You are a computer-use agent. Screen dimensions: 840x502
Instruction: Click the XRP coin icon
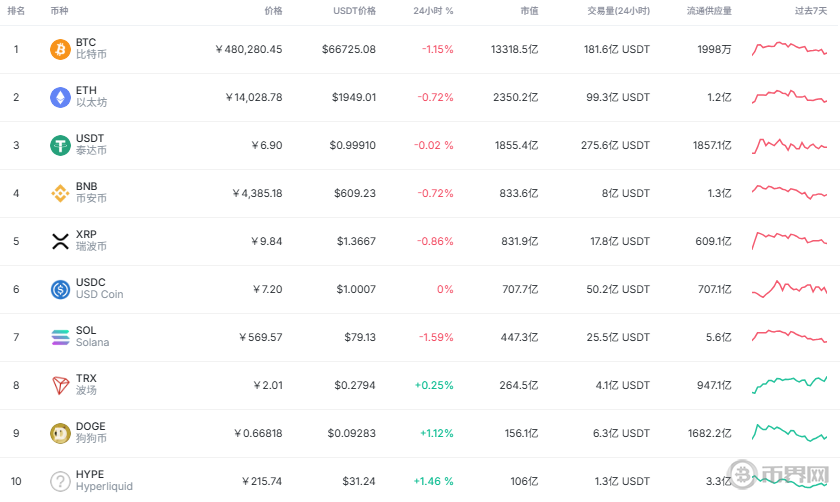61,241
